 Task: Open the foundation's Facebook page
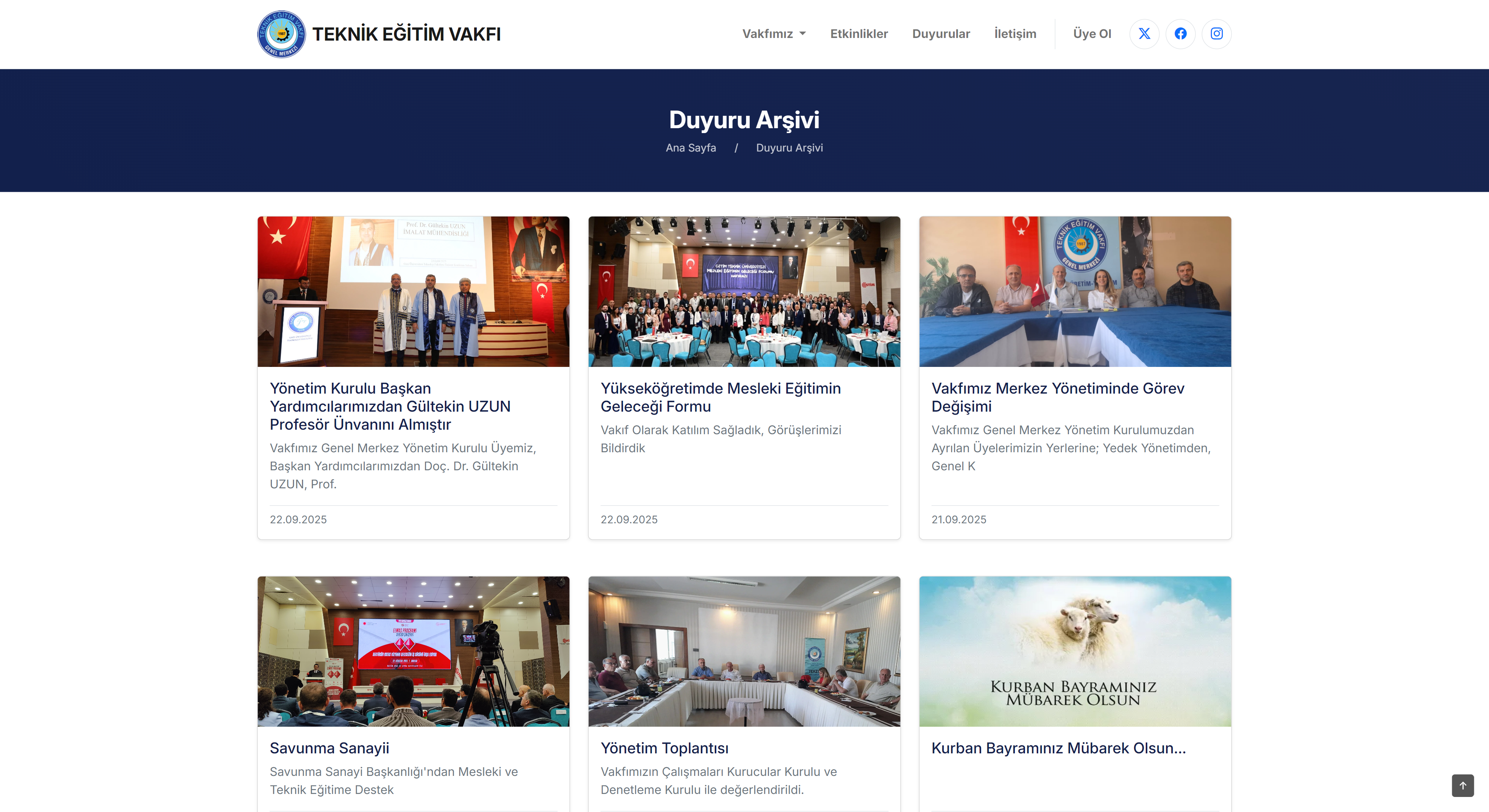pyautogui.click(x=1180, y=33)
